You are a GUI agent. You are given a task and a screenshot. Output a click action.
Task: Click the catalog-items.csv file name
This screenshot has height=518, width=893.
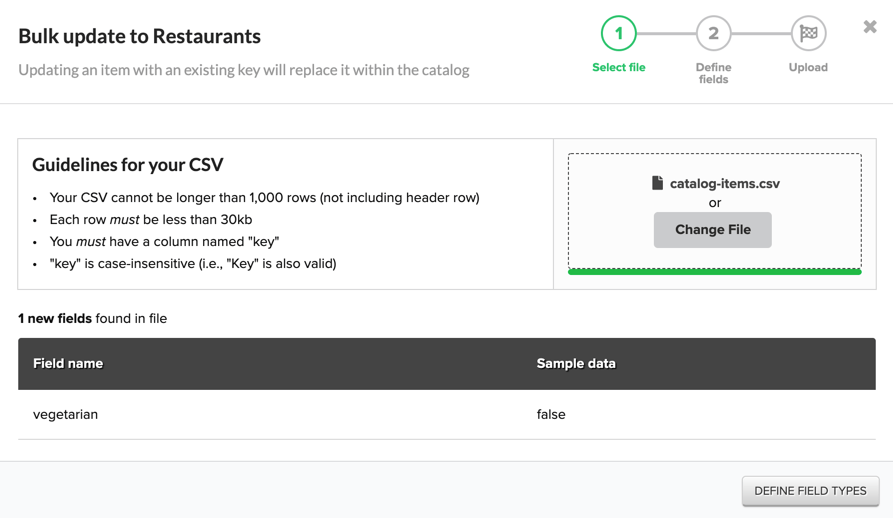[724, 184]
